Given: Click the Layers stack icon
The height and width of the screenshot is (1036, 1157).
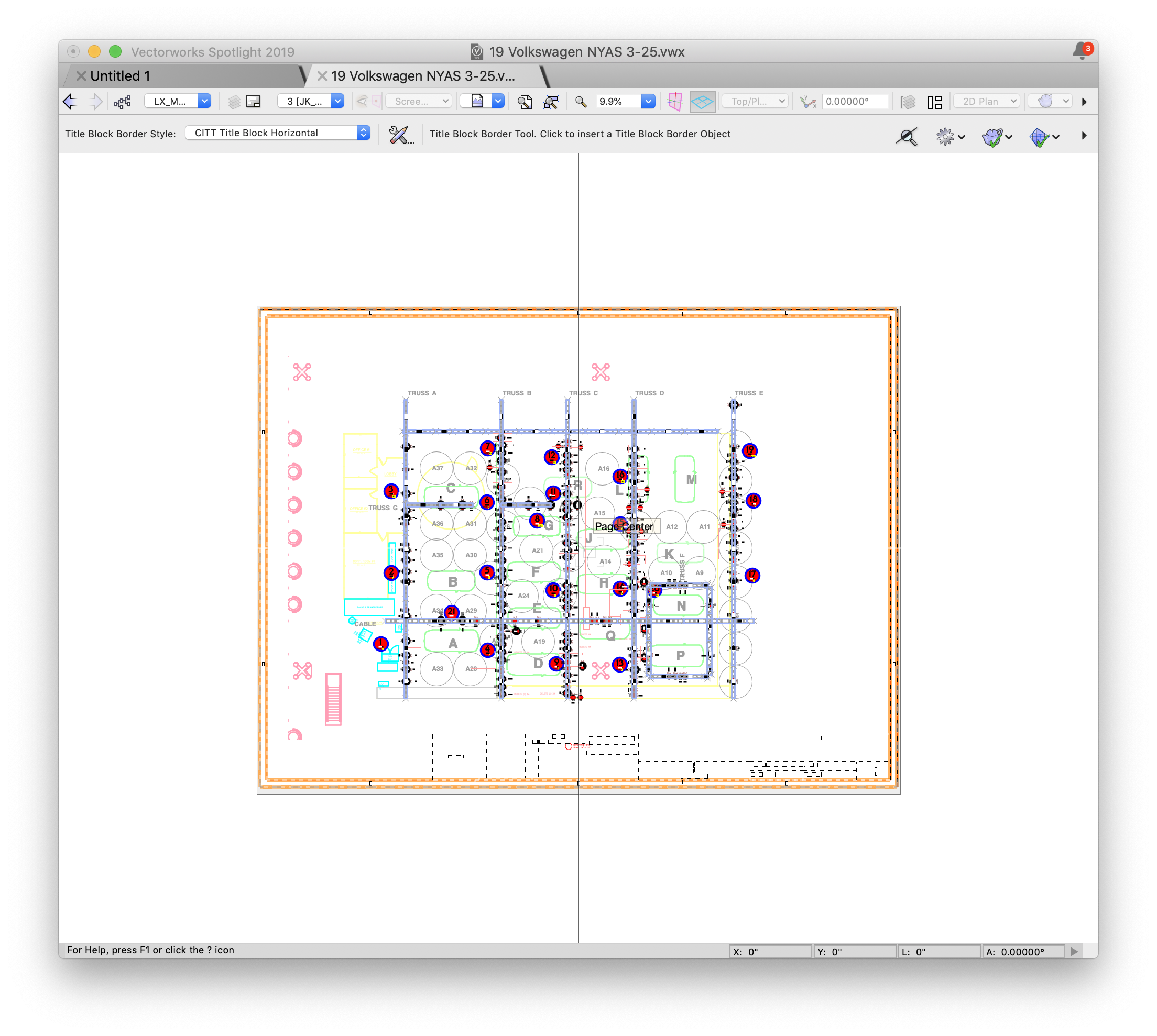Looking at the screenshot, I should click(x=234, y=101).
